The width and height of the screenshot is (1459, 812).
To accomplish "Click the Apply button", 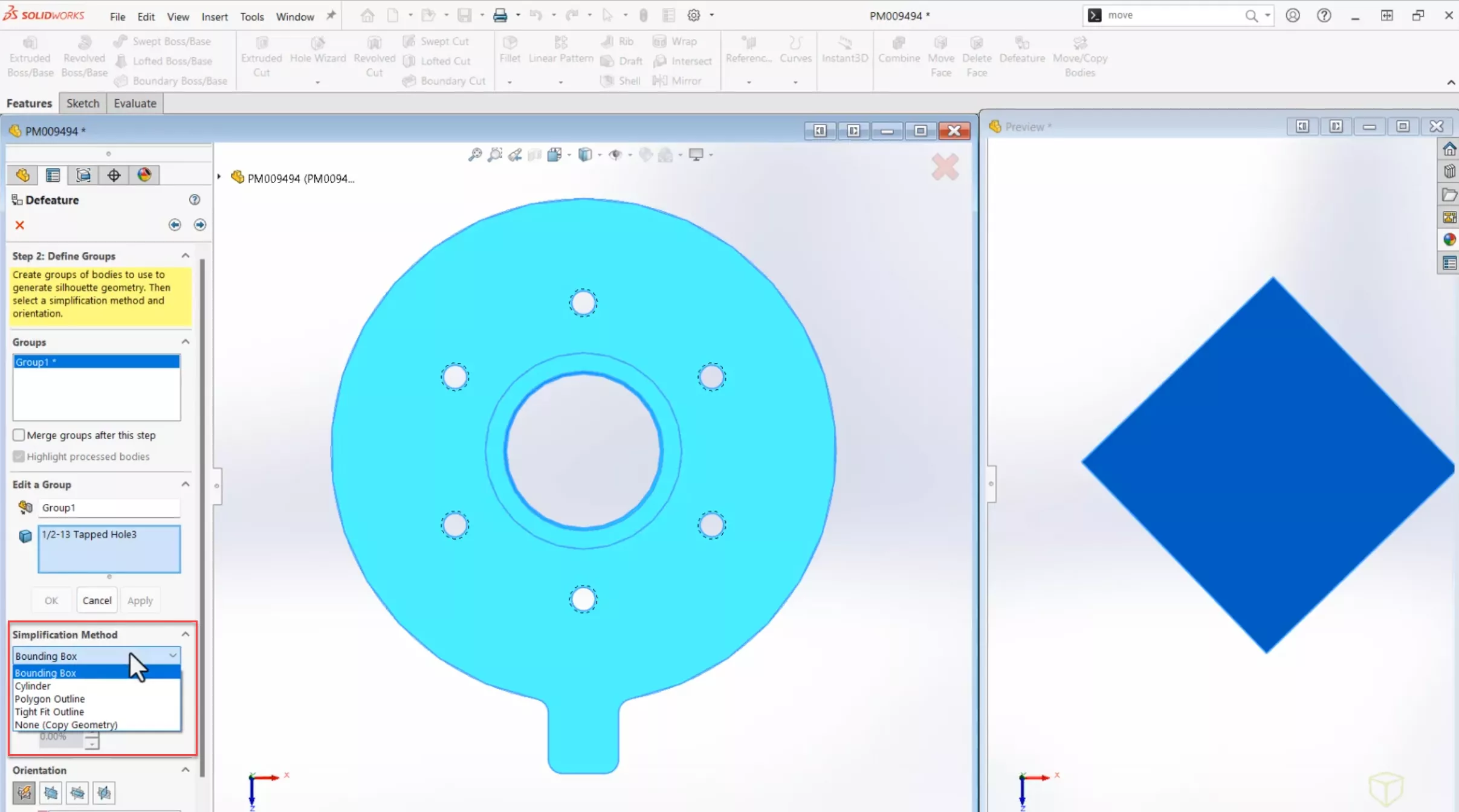I will [x=140, y=599].
